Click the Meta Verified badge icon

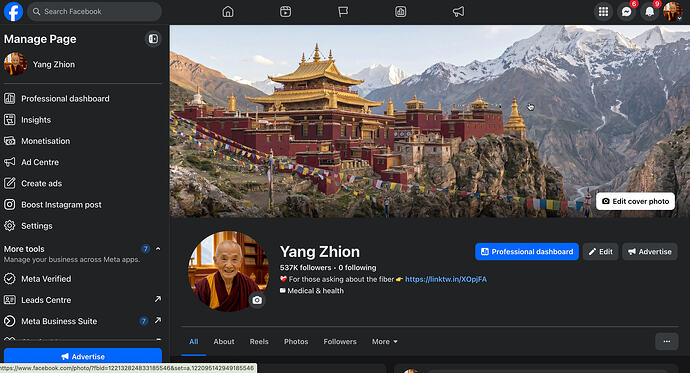pyautogui.click(x=10, y=279)
